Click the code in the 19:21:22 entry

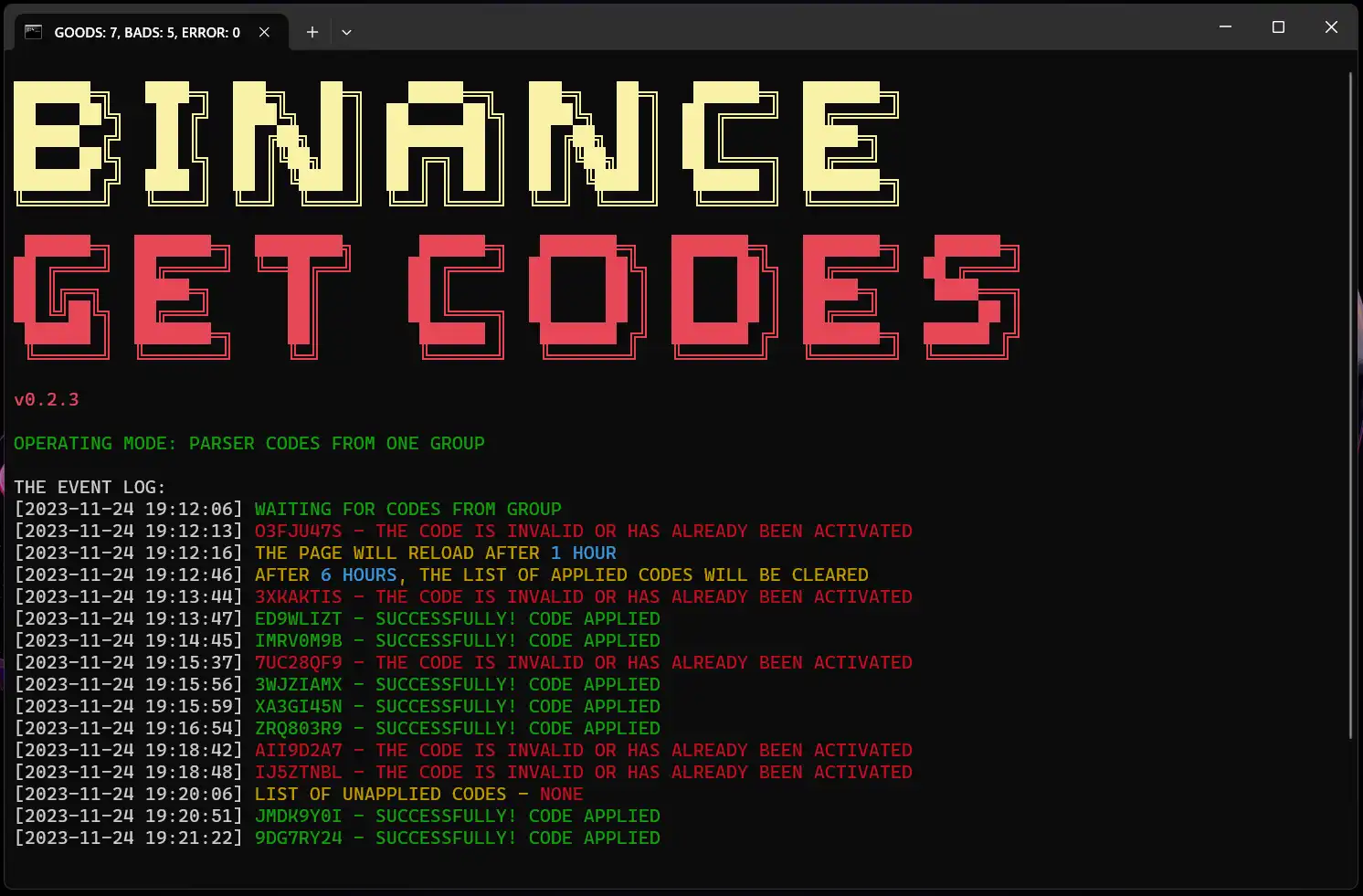point(299,838)
